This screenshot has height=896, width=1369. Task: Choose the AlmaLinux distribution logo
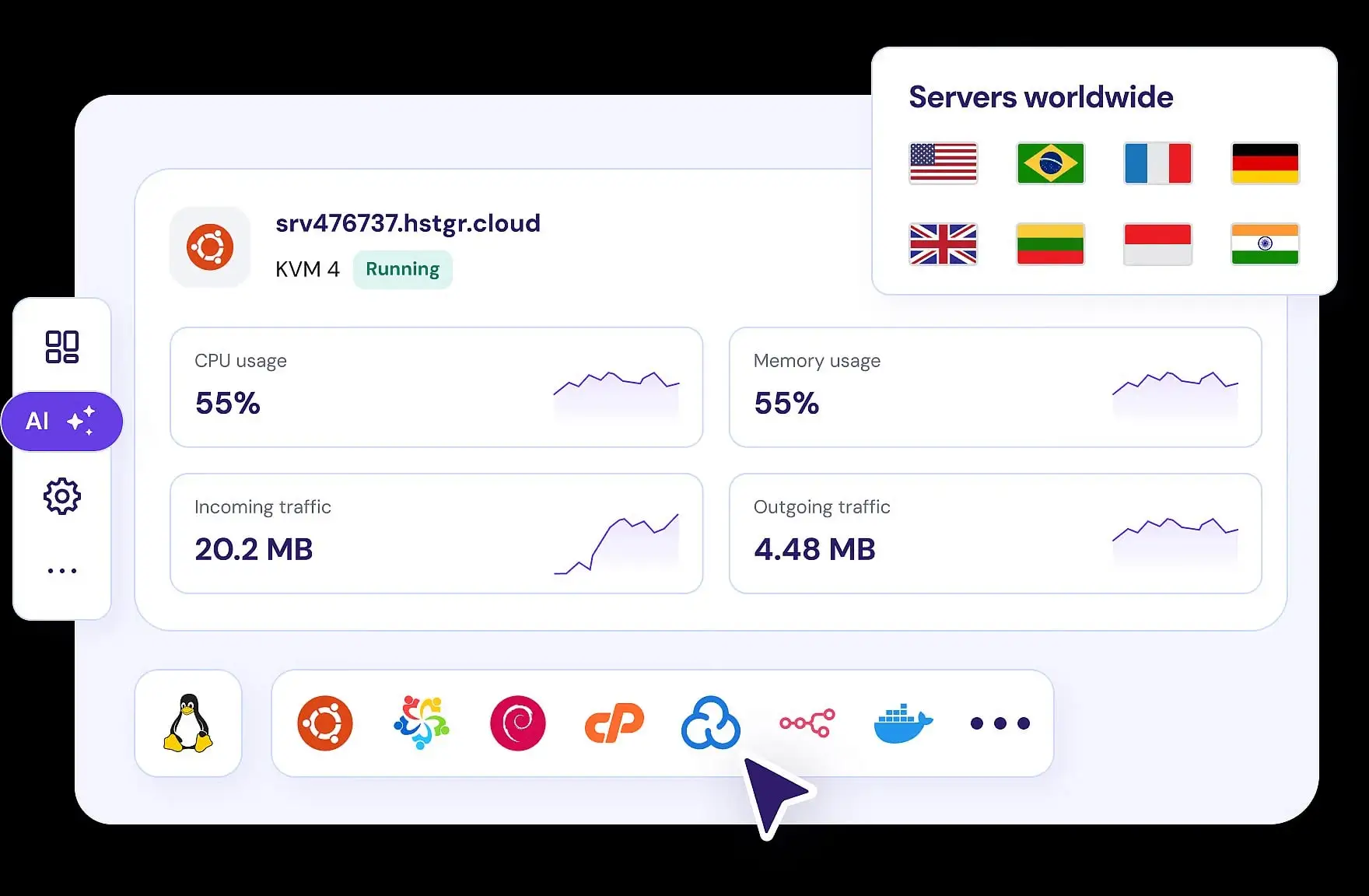[421, 723]
